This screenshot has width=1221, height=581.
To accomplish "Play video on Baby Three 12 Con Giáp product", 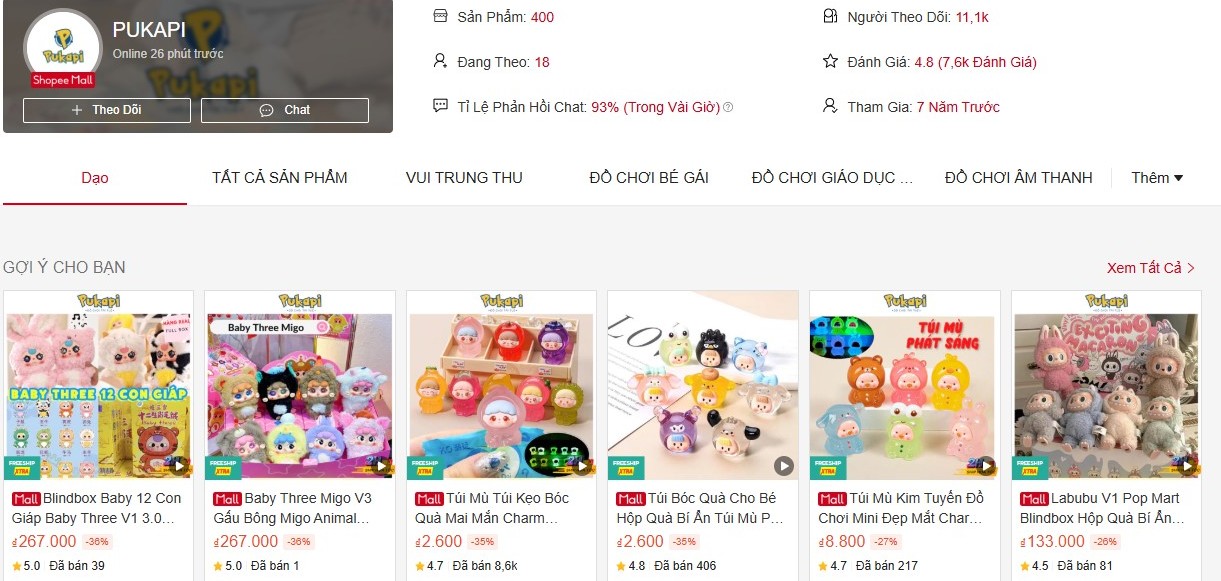I will (180, 465).
